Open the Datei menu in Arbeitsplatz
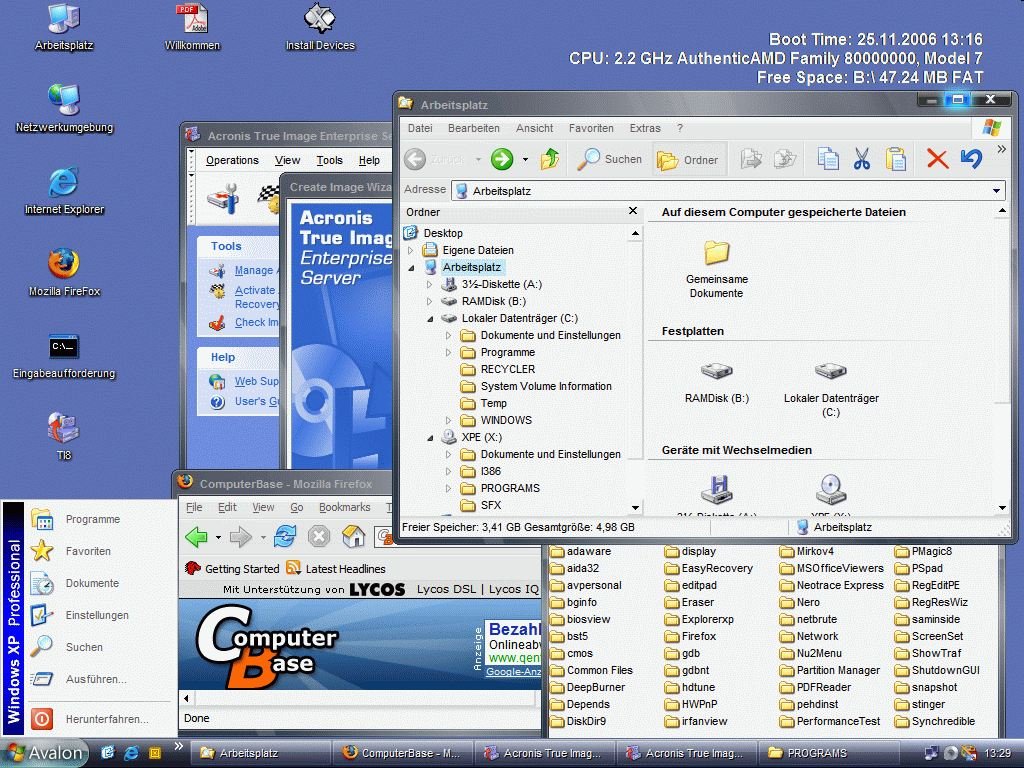 [420, 128]
